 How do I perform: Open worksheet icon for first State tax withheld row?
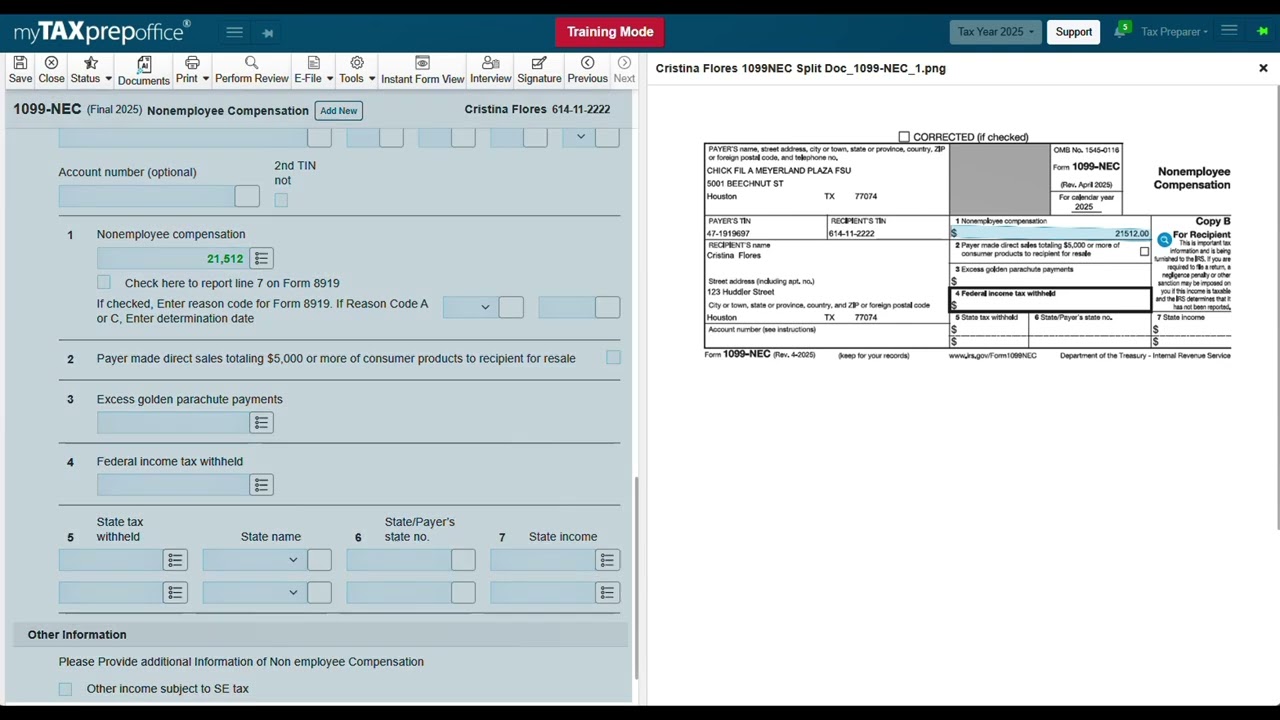(175, 561)
